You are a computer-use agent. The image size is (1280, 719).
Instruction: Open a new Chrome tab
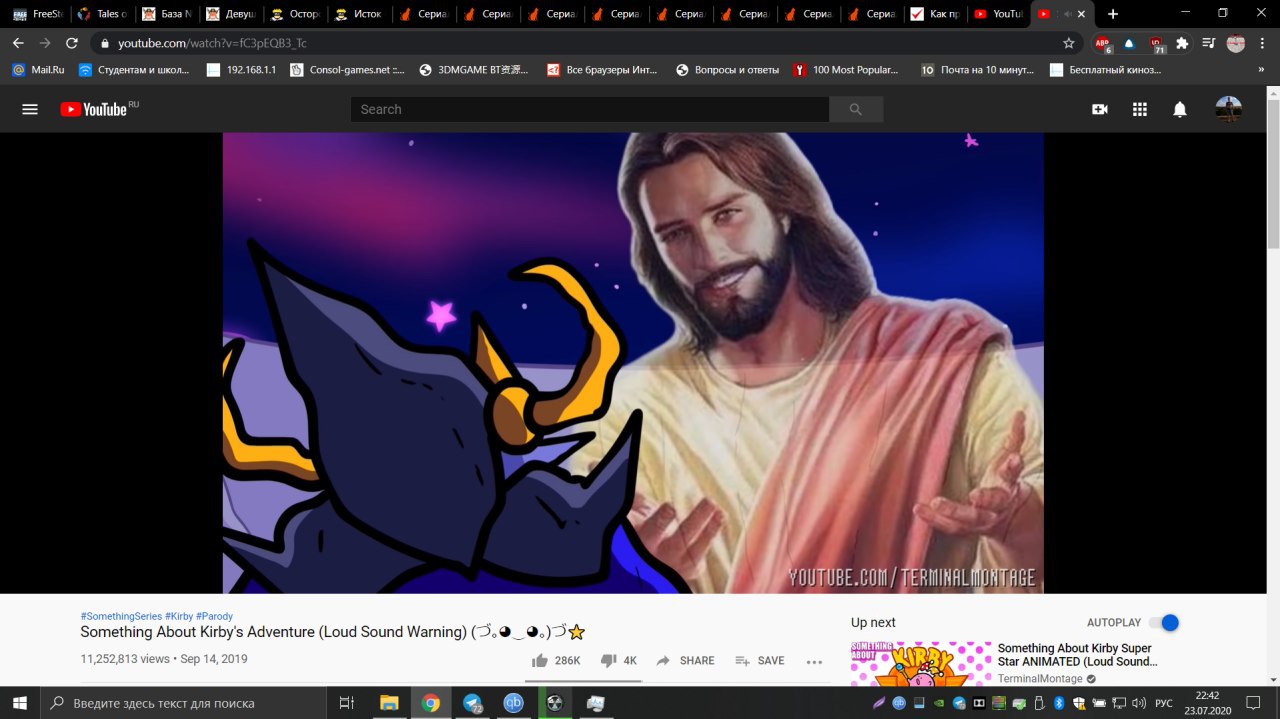pyautogui.click(x=1113, y=14)
